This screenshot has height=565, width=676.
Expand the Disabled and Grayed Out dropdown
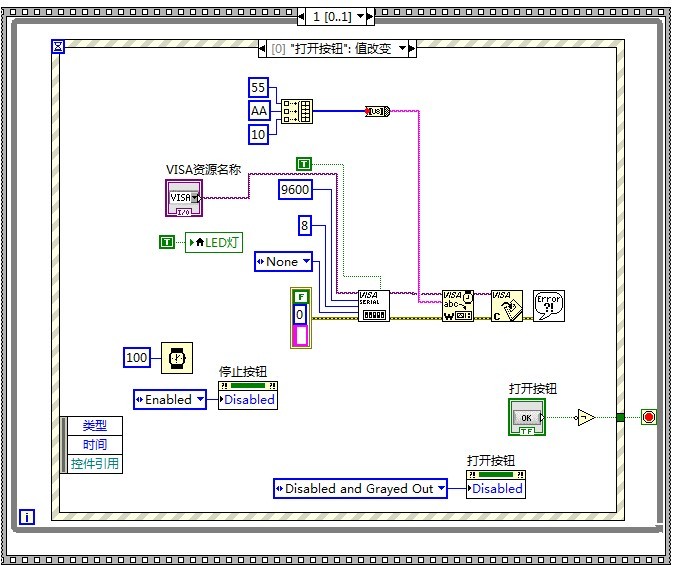[441, 488]
